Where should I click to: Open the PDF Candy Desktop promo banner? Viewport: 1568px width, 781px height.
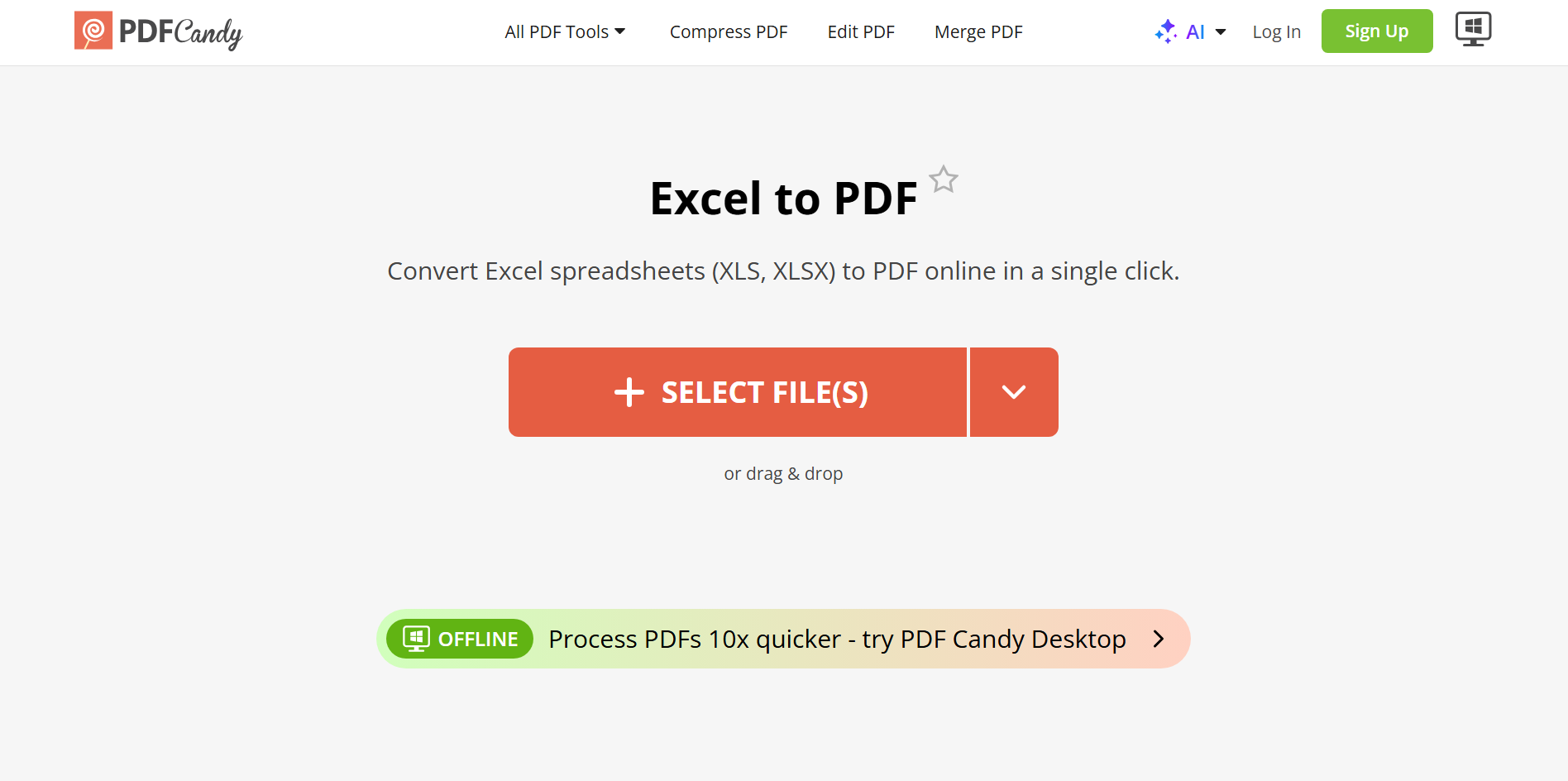(783, 639)
